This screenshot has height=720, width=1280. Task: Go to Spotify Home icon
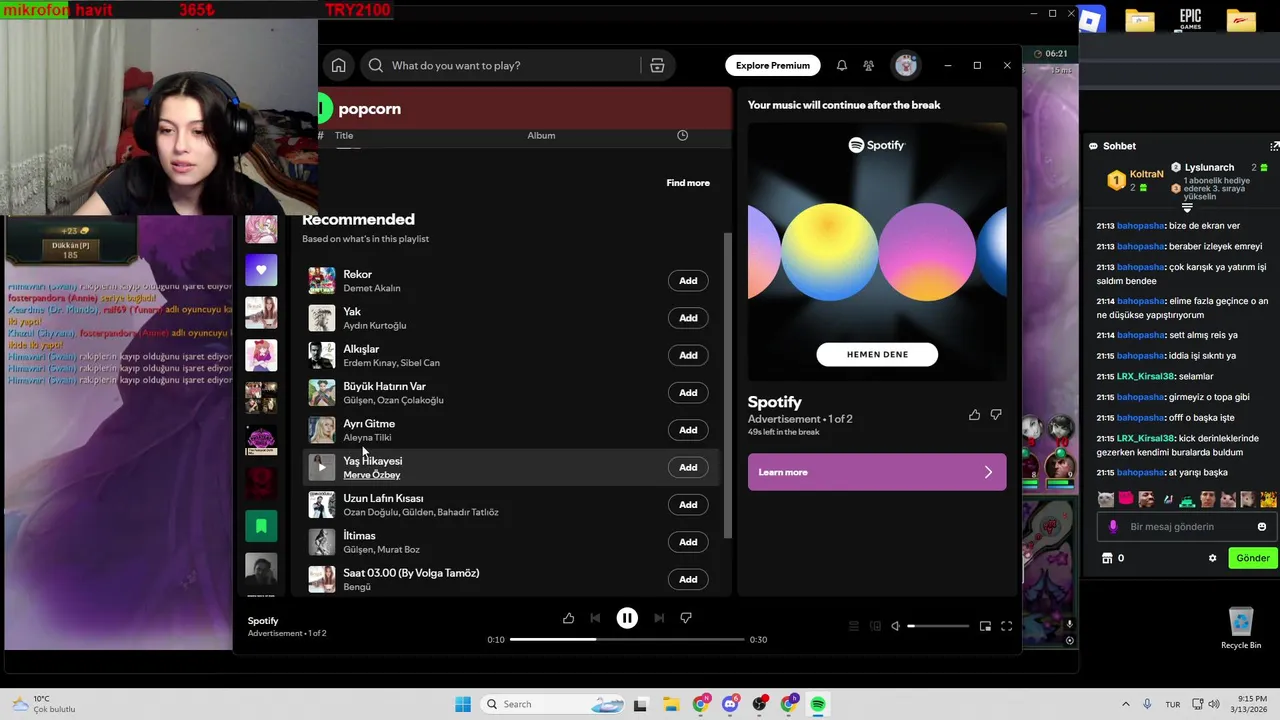[338, 65]
